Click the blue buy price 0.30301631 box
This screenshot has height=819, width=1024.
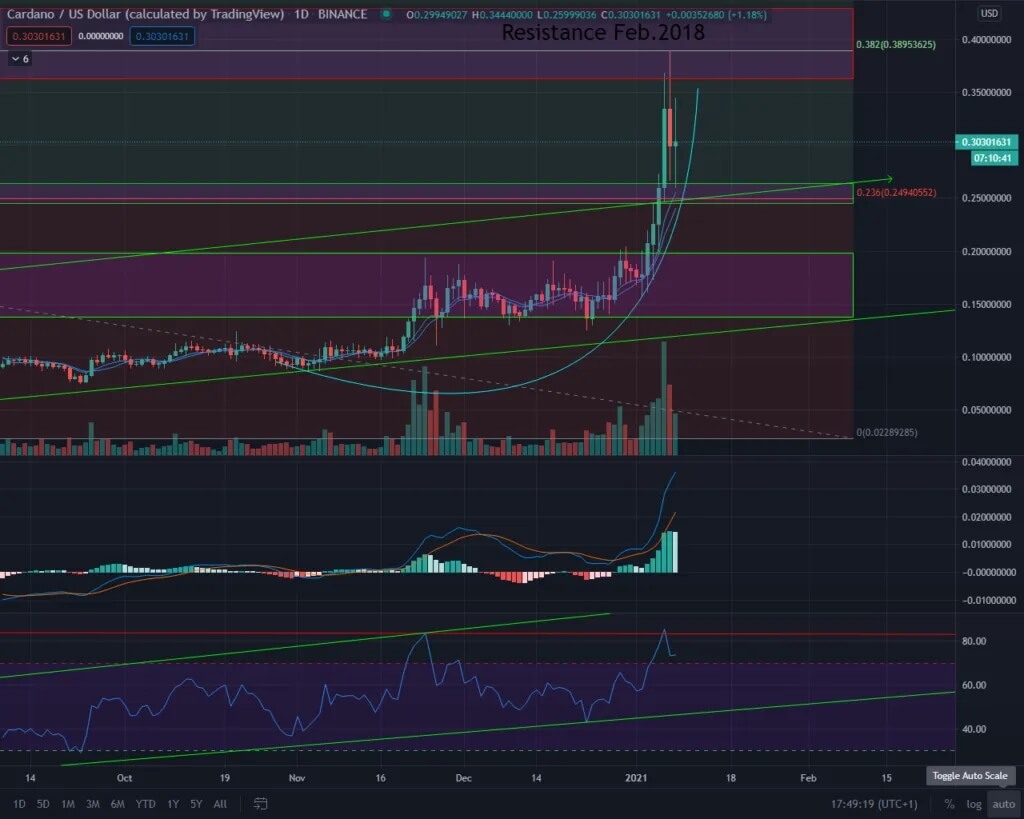[x=162, y=36]
